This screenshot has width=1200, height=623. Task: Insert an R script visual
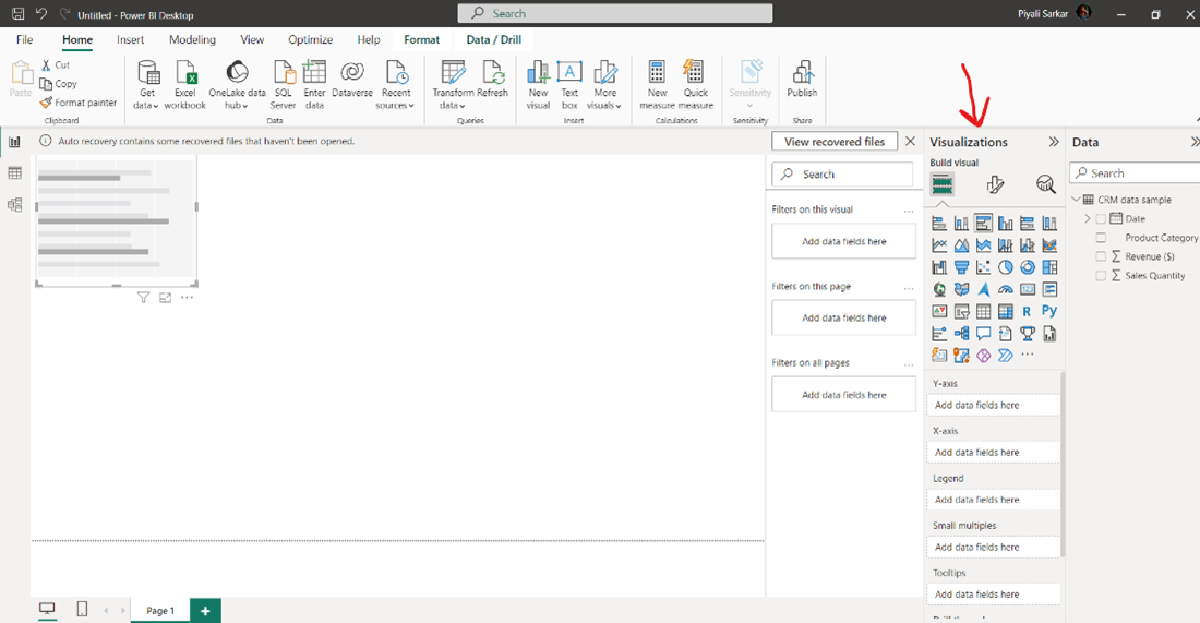click(x=1027, y=311)
